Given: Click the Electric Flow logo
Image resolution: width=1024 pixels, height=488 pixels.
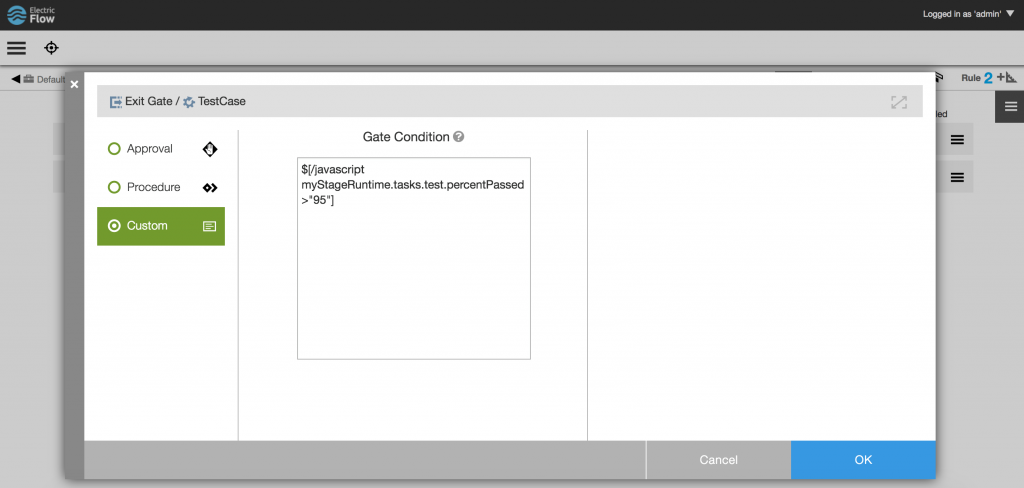Looking at the screenshot, I should (31, 14).
